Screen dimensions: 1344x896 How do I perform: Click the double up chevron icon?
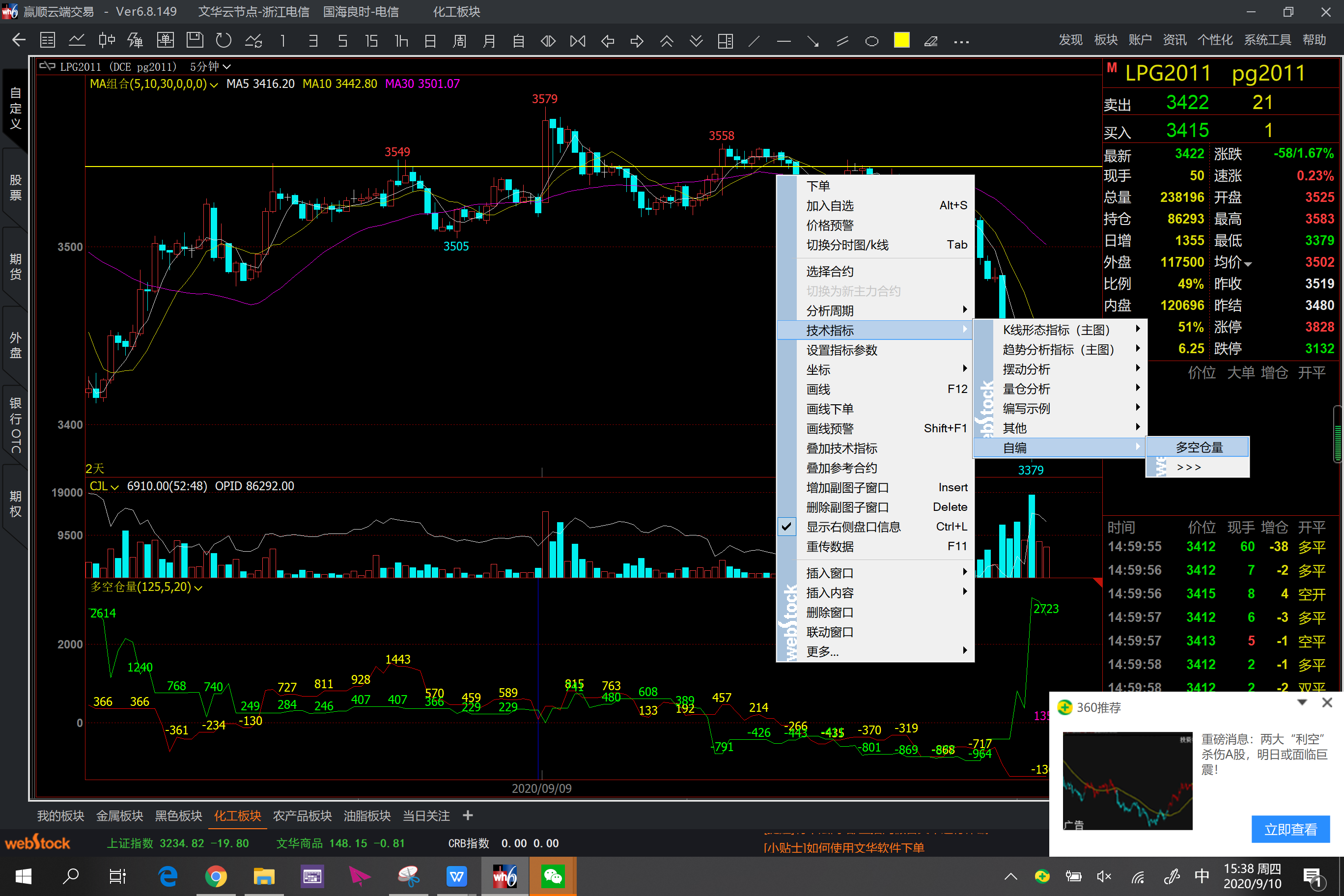point(667,41)
